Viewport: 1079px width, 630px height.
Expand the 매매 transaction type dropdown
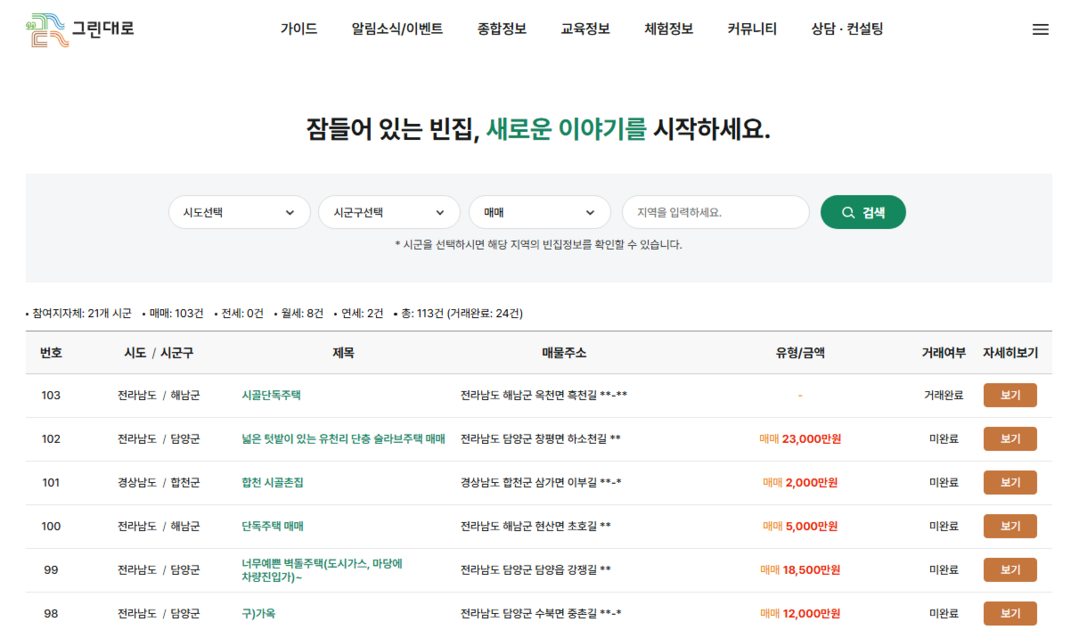coord(539,212)
